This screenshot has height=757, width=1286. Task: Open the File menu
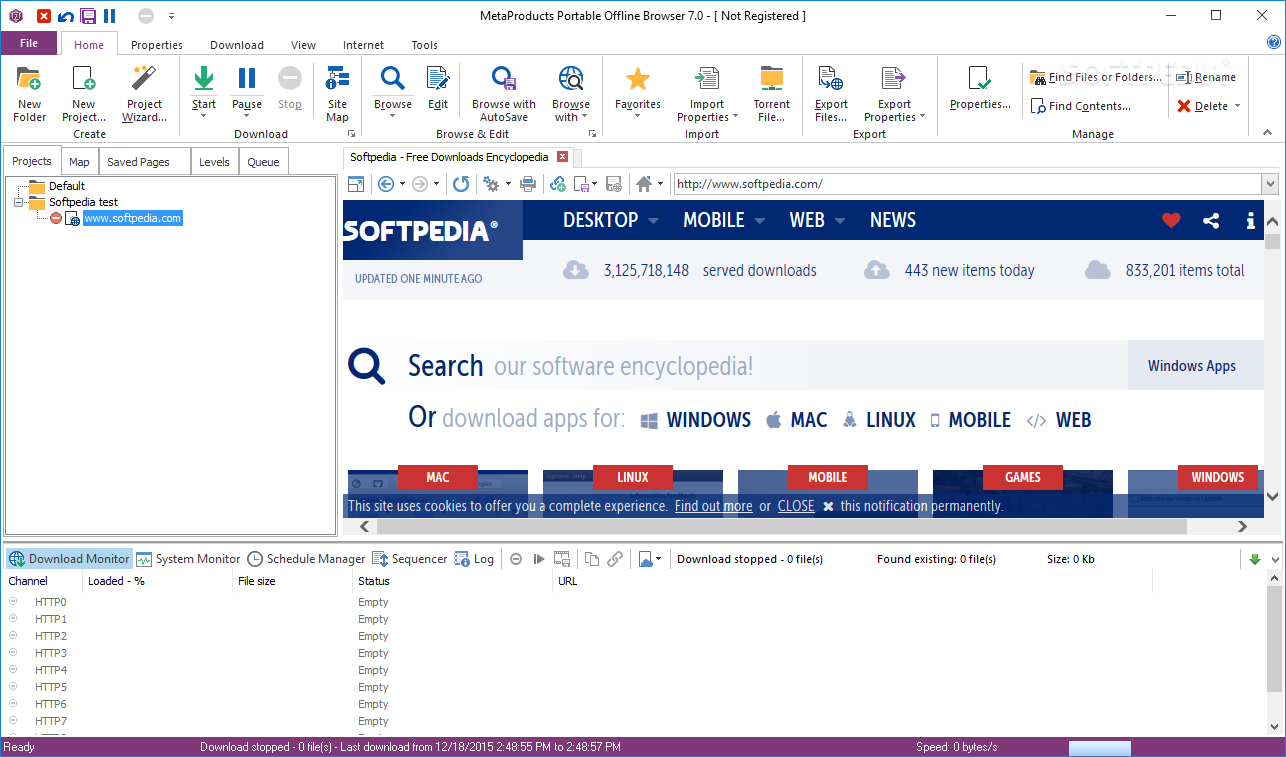pyautogui.click(x=29, y=43)
